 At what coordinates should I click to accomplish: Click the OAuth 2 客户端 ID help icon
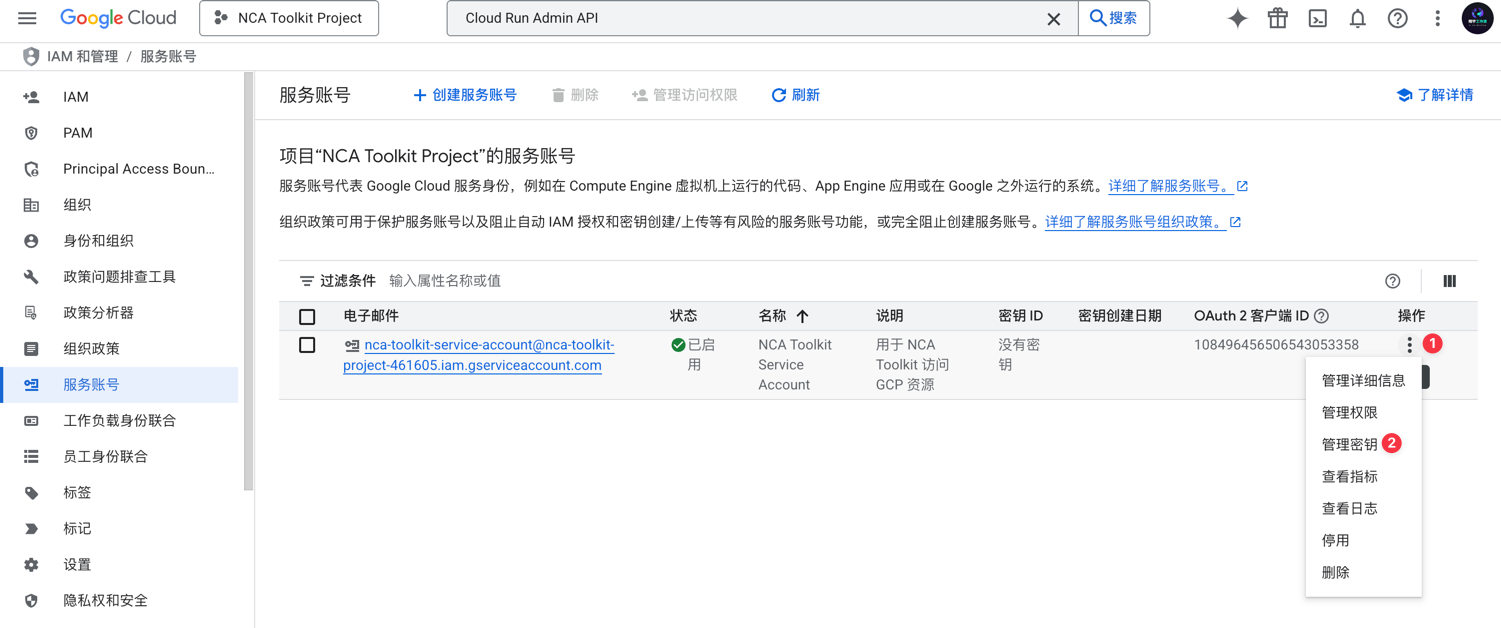(x=1321, y=316)
